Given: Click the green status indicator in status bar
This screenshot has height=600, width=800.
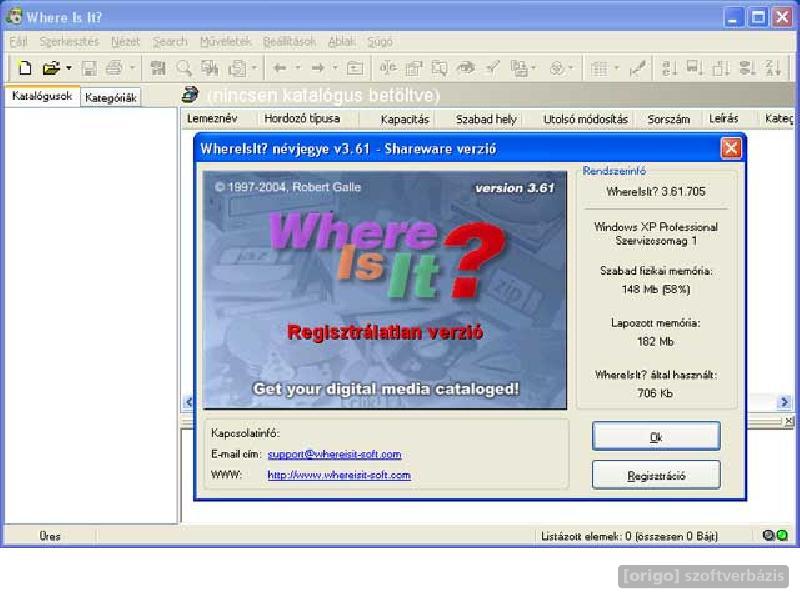Looking at the screenshot, I should click(782, 535).
